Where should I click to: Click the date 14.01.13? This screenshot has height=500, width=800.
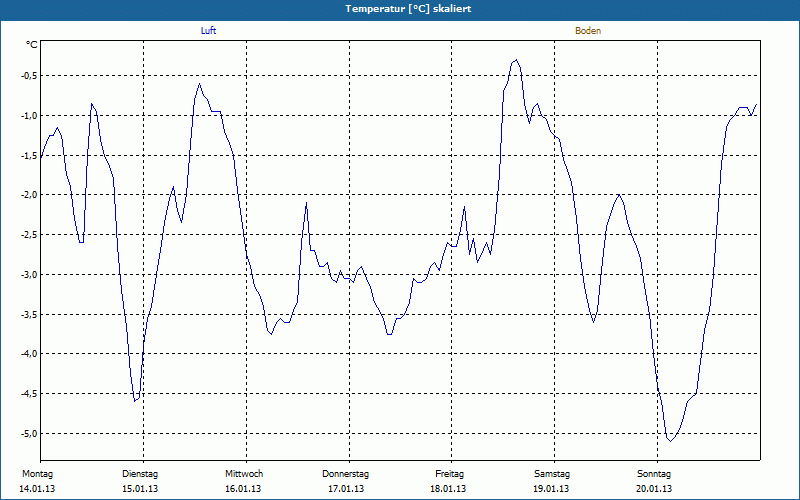[37, 489]
